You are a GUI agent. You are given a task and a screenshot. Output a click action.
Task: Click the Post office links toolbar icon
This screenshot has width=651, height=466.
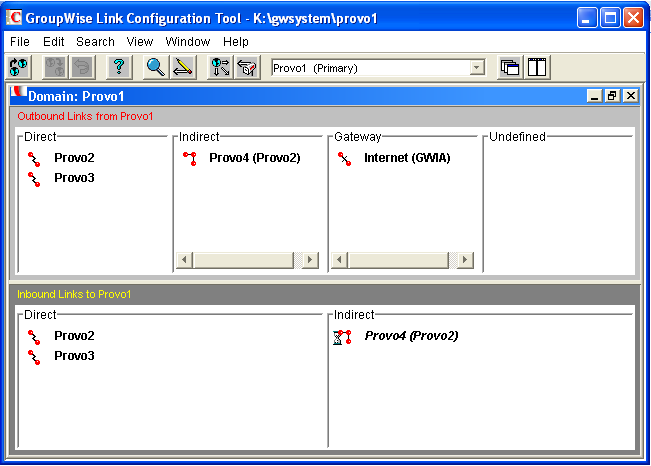coord(247,67)
